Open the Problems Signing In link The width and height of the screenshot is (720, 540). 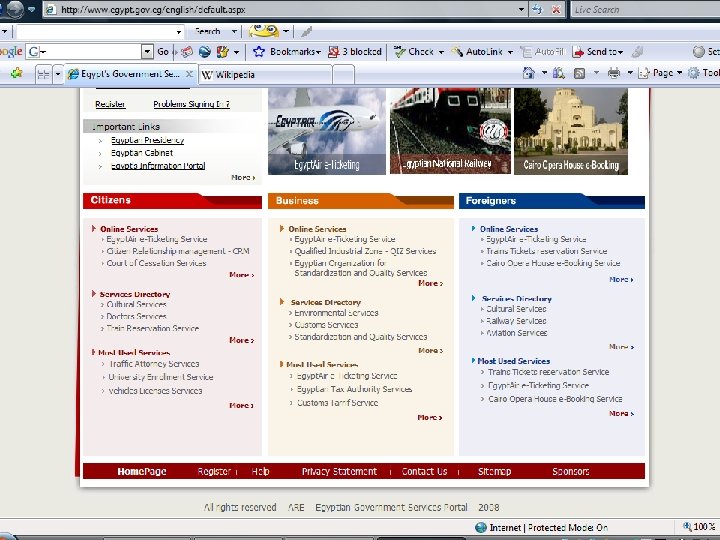click(x=191, y=104)
